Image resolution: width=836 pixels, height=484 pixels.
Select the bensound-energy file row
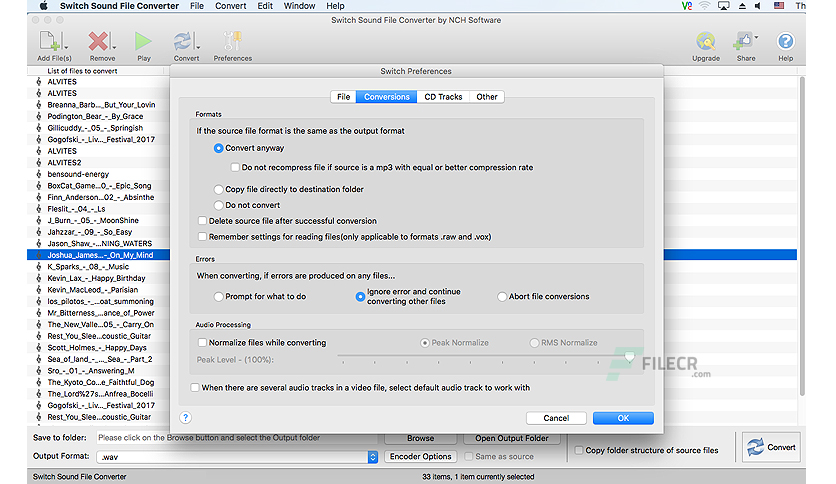(x=98, y=174)
